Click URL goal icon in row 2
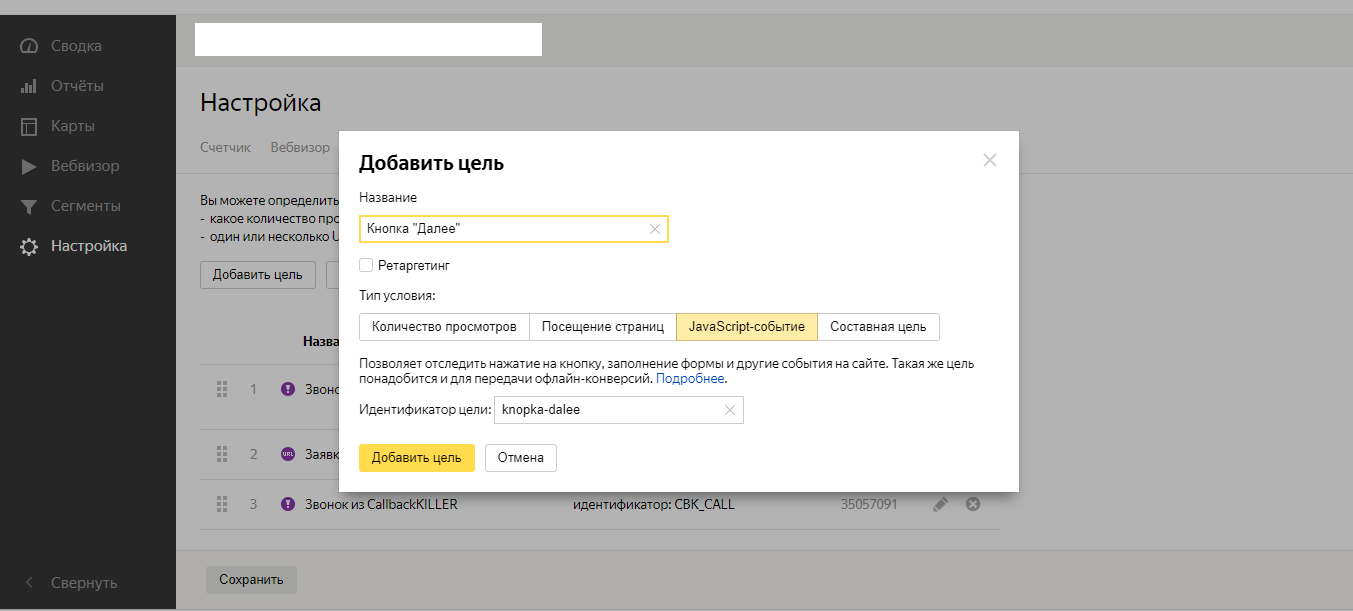 (x=288, y=454)
